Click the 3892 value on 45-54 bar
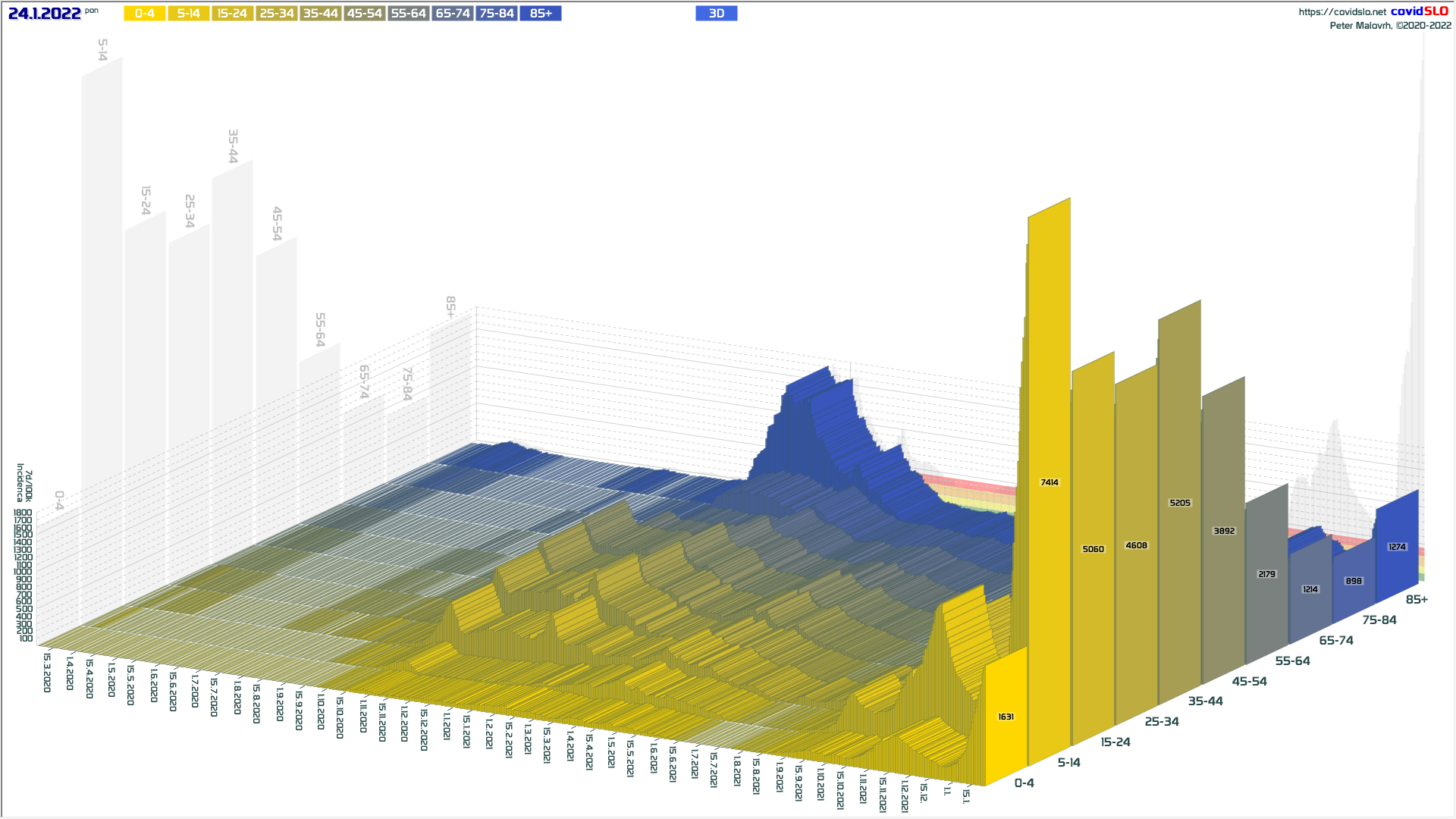Screen dimensions: 1456x819 [x=1224, y=531]
